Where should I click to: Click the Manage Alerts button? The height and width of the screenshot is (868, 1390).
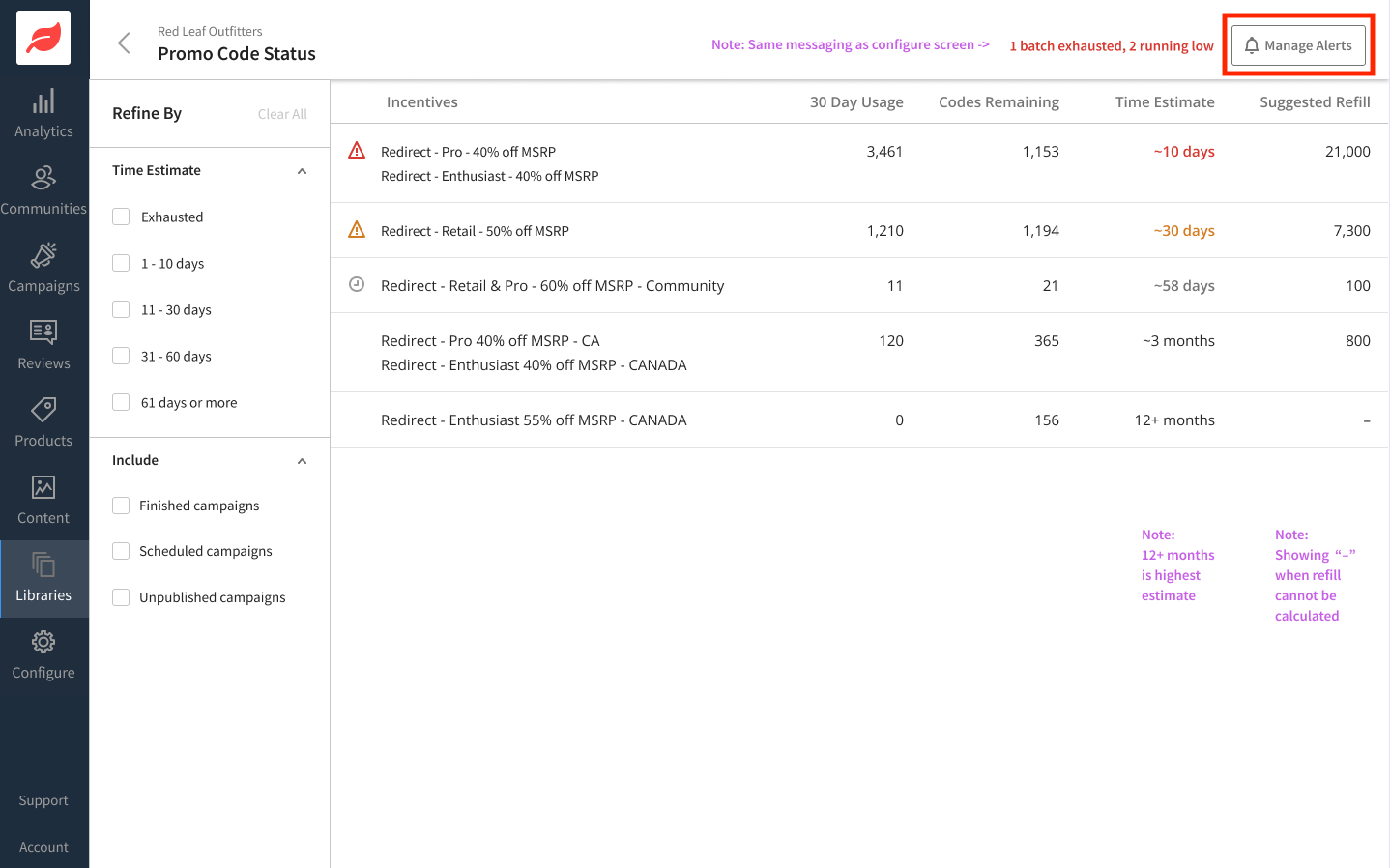coord(1298,45)
